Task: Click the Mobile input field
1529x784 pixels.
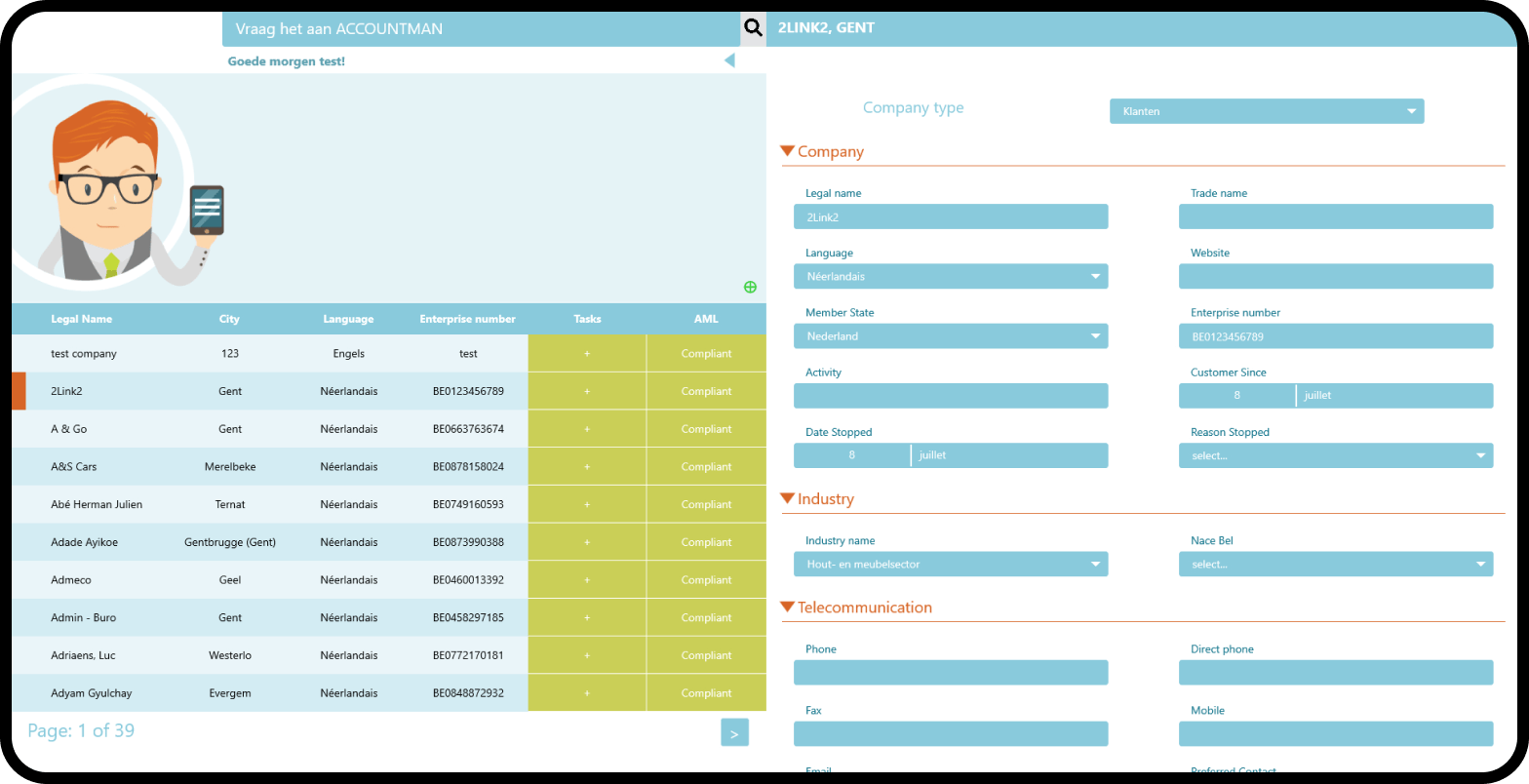Action: (x=1336, y=734)
